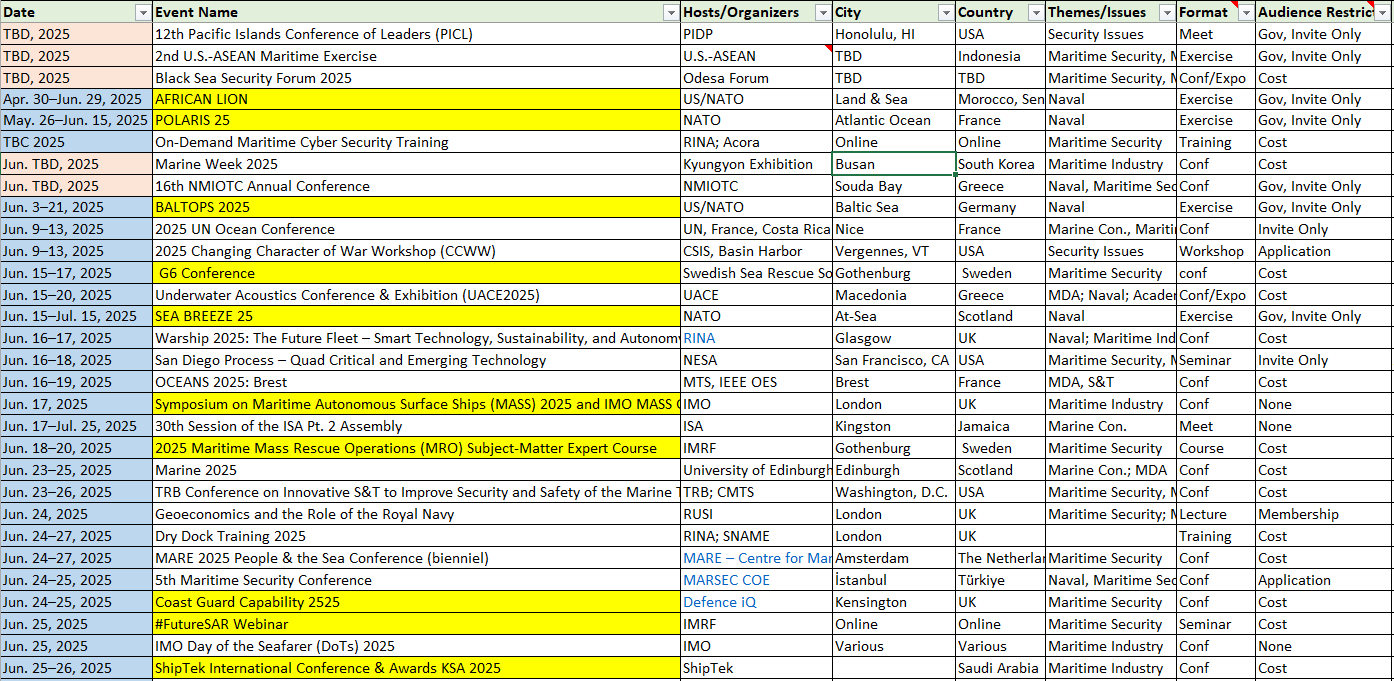Viewport: 1394px width, 681px height.
Task: Select the Souda Bay city cell
Action: pyautogui.click(x=895, y=186)
